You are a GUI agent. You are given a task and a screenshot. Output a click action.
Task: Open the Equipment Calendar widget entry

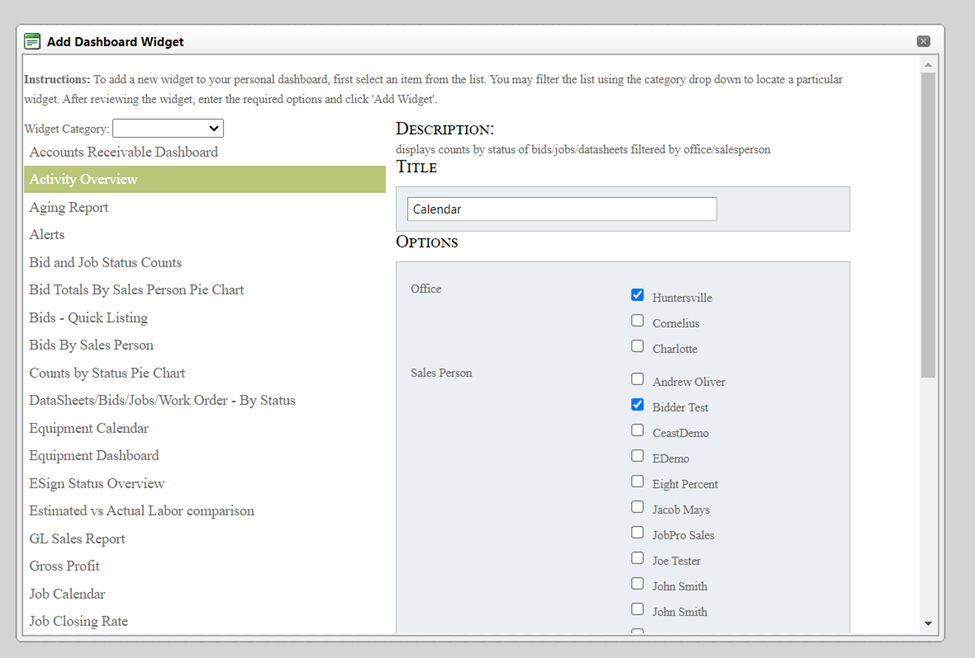[89, 428]
